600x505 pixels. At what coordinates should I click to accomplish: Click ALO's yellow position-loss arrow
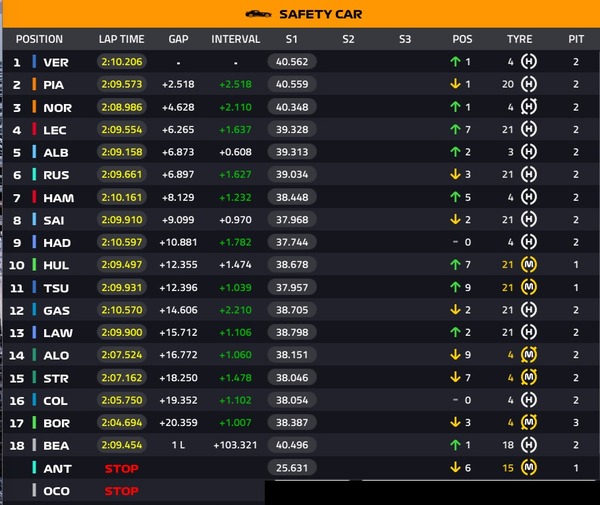(x=455, y=355)
